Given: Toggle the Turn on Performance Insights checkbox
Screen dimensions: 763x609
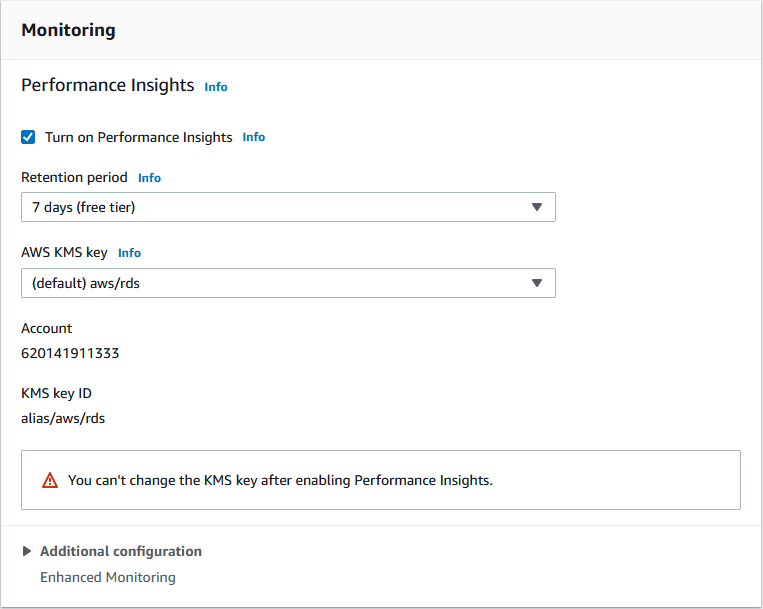Looking at the screenshot, I should click(x=28, y=137).
